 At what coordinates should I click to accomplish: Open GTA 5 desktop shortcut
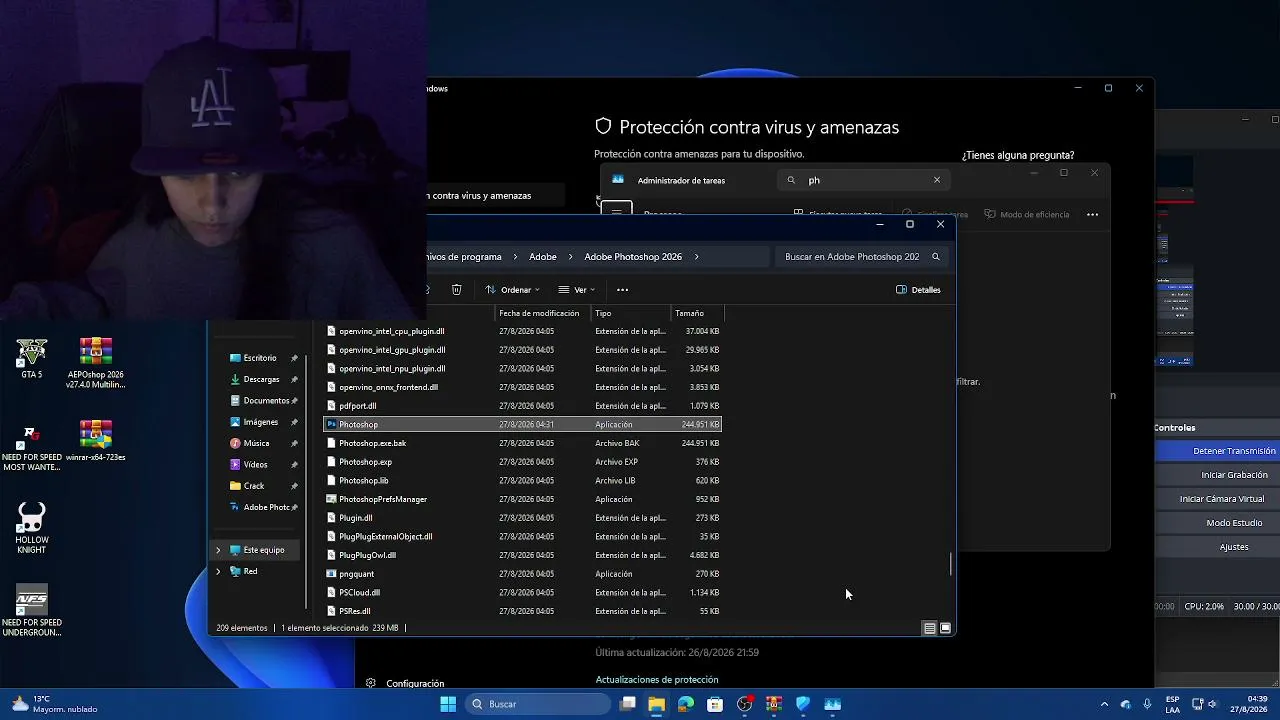pyautogui.click(x=32, y=358)
